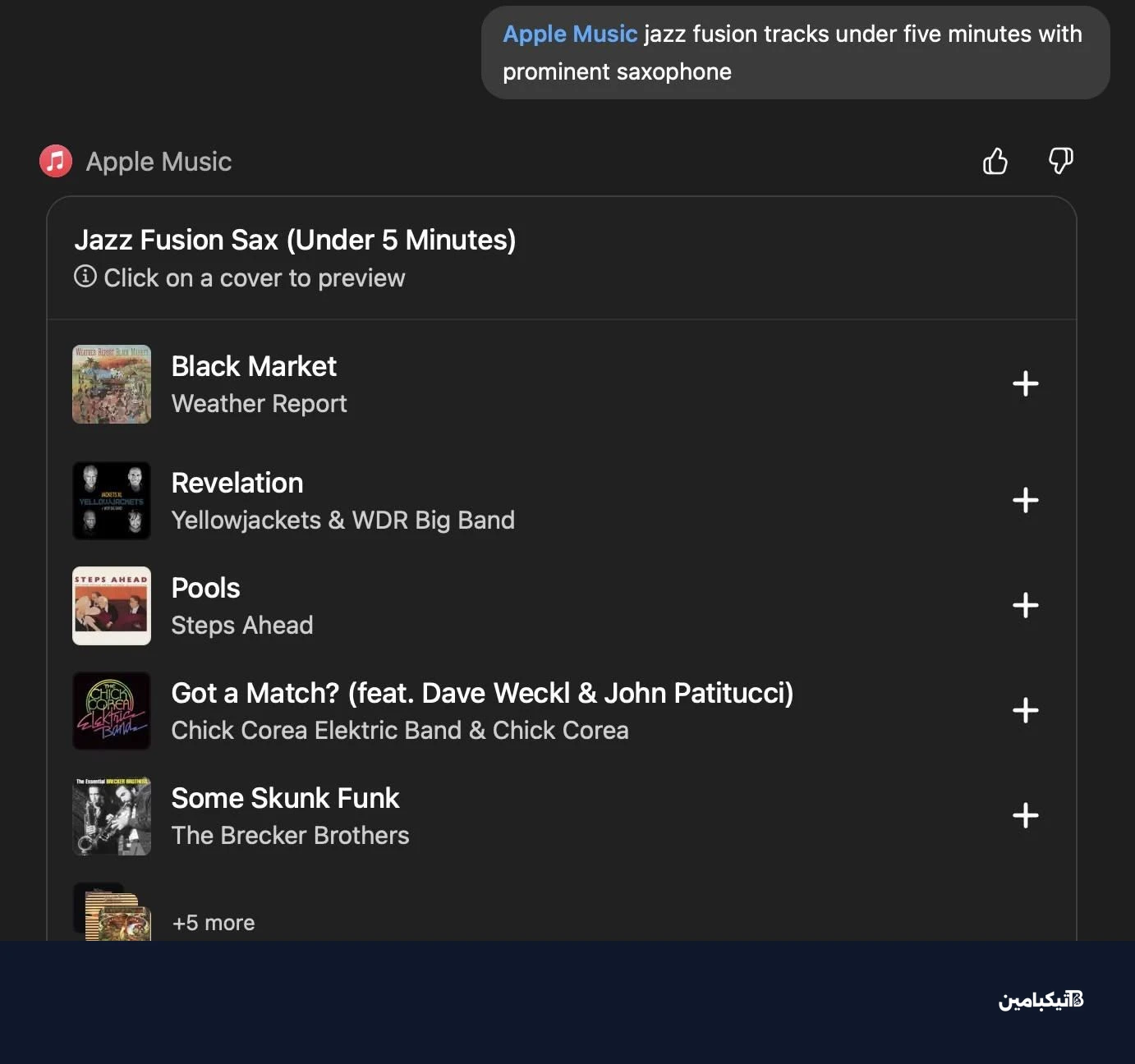Preview the Pools cover by Steps Ahead

[x=112, y=606]
